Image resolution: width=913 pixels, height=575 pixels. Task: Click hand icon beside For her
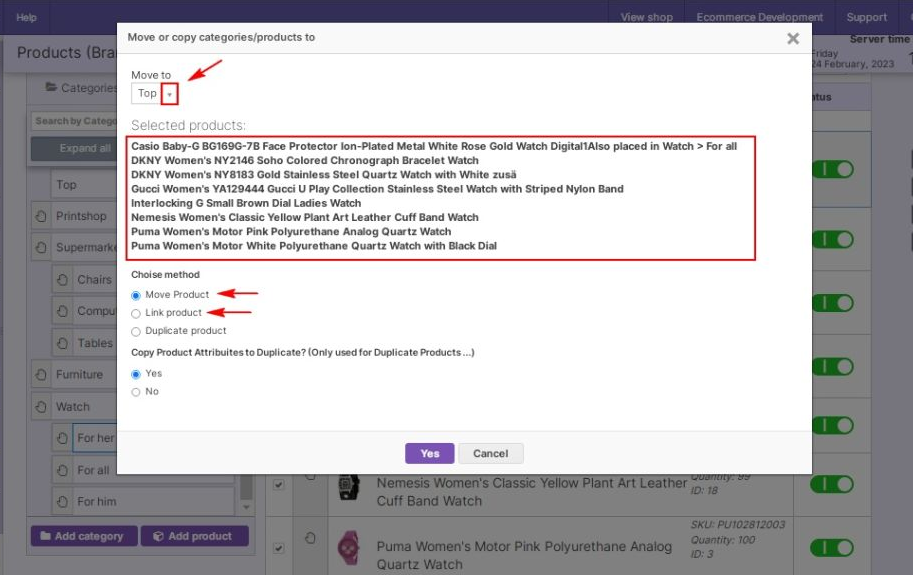[62, 438]
